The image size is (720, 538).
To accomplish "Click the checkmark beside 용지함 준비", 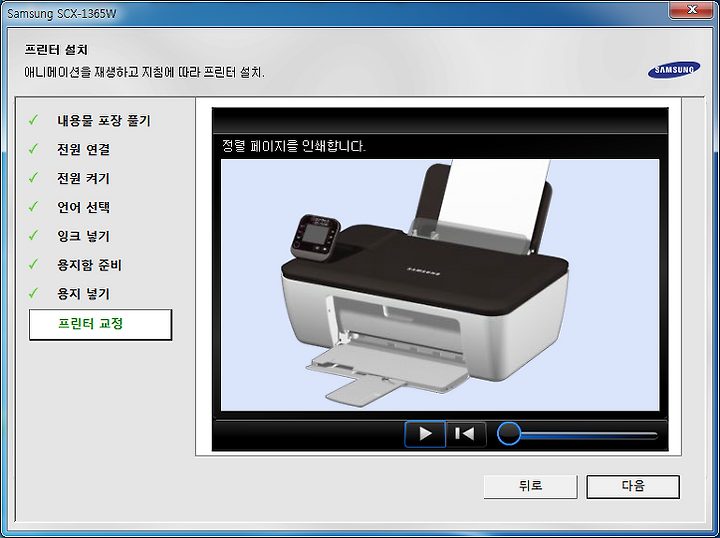I will click(x=33, y=264).
